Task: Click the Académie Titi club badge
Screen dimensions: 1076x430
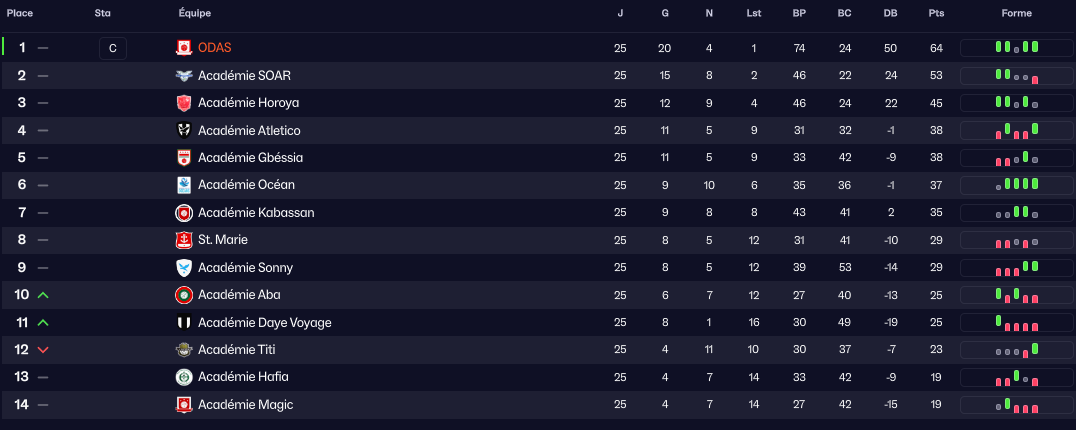Action: [x=184, y=350]
